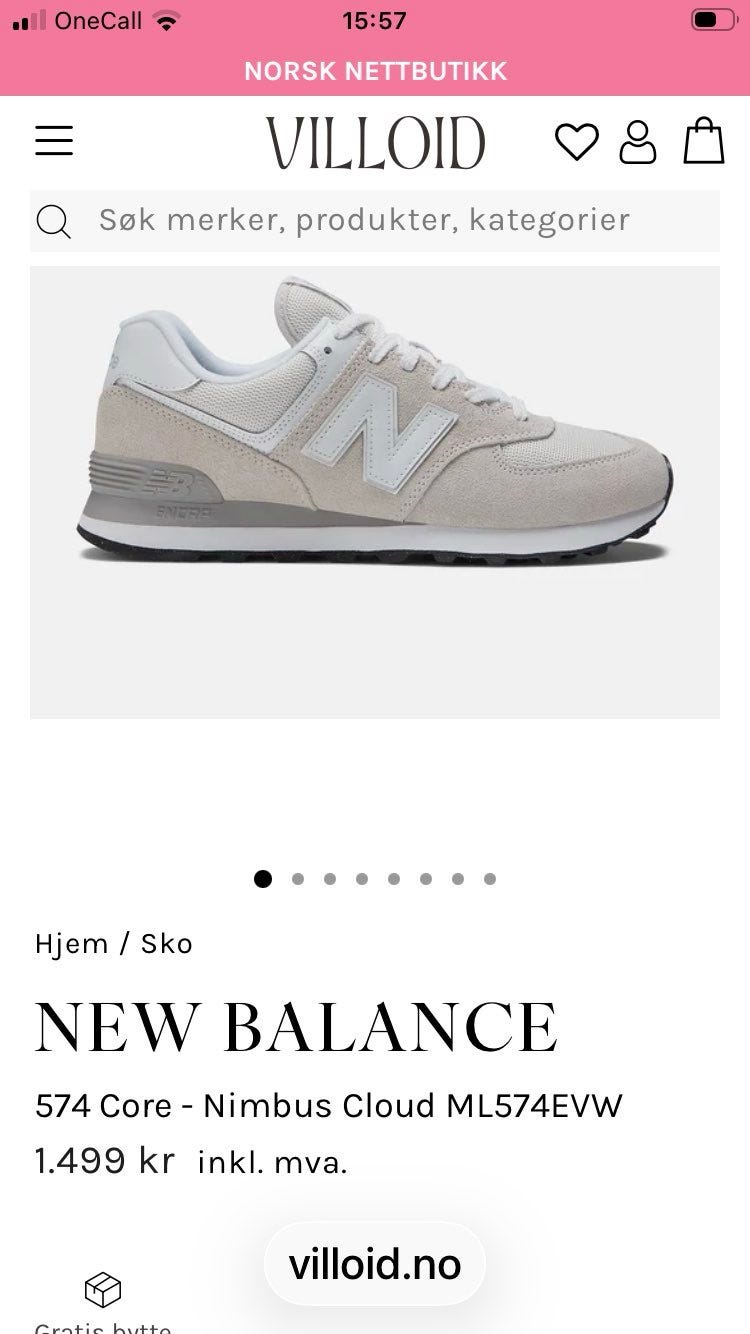Select the last image carousel dot
Viewport: 750px width, 1334px height.
click(490, 879)
